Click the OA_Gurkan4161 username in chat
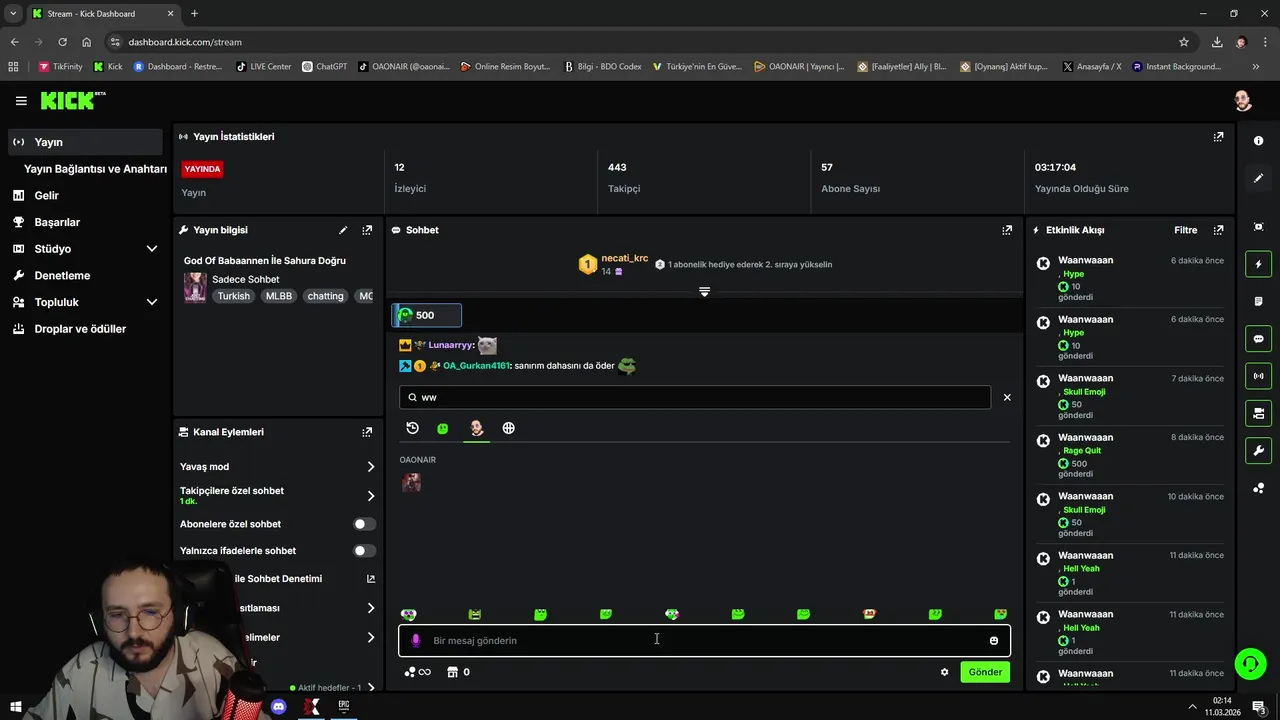 [476, 366]
